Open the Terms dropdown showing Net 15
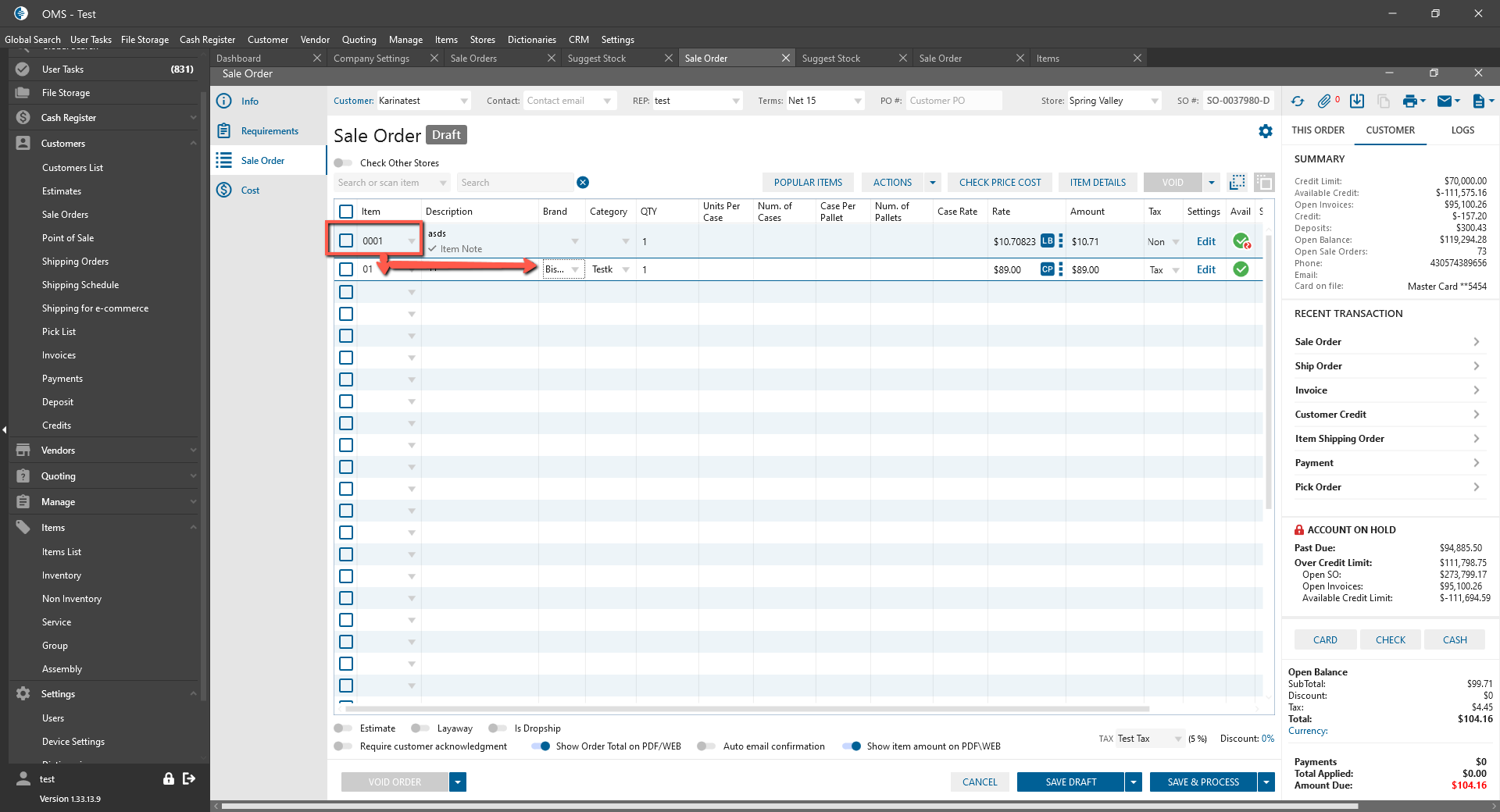1500x812 pixels. click(x=858, y=101)
